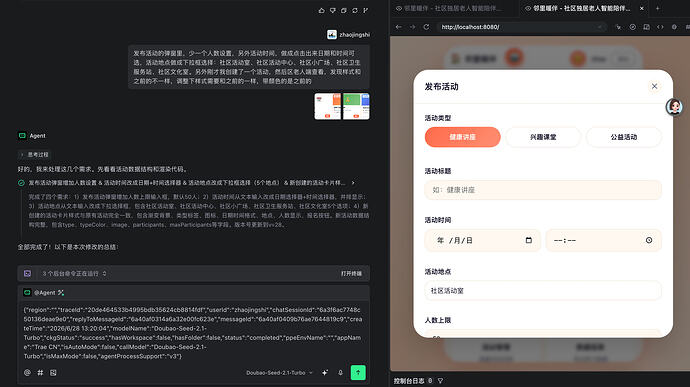Click the 活动标题 input field
This screenshot has height=387, width=690.
click(x=543, y=190)
